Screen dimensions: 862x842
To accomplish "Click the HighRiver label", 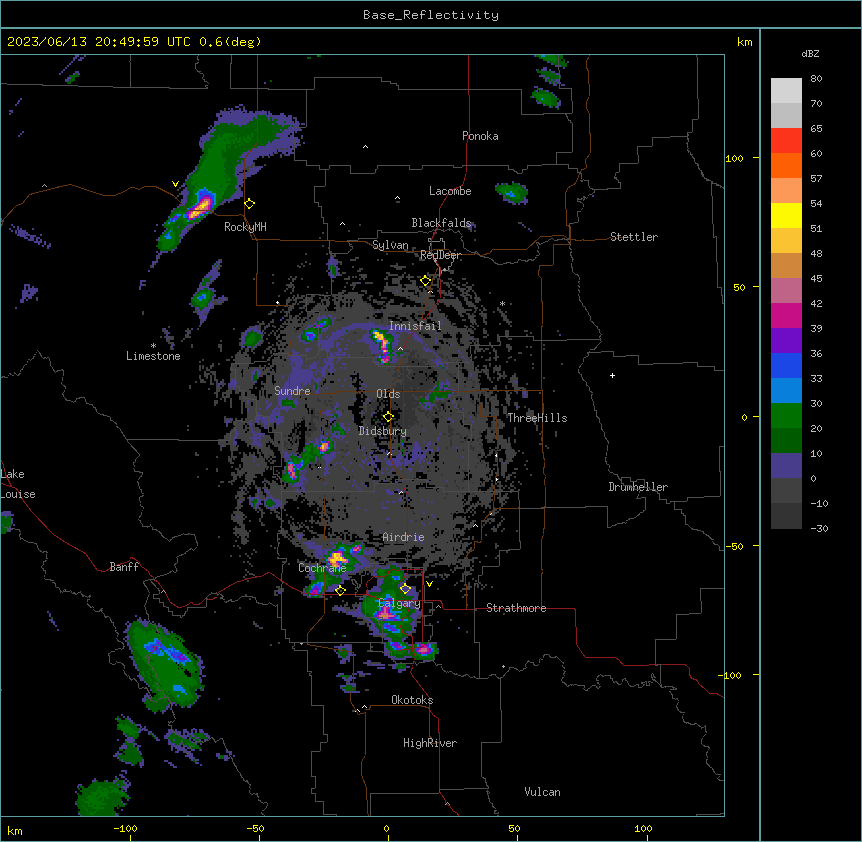I will [x=430, y=743].
